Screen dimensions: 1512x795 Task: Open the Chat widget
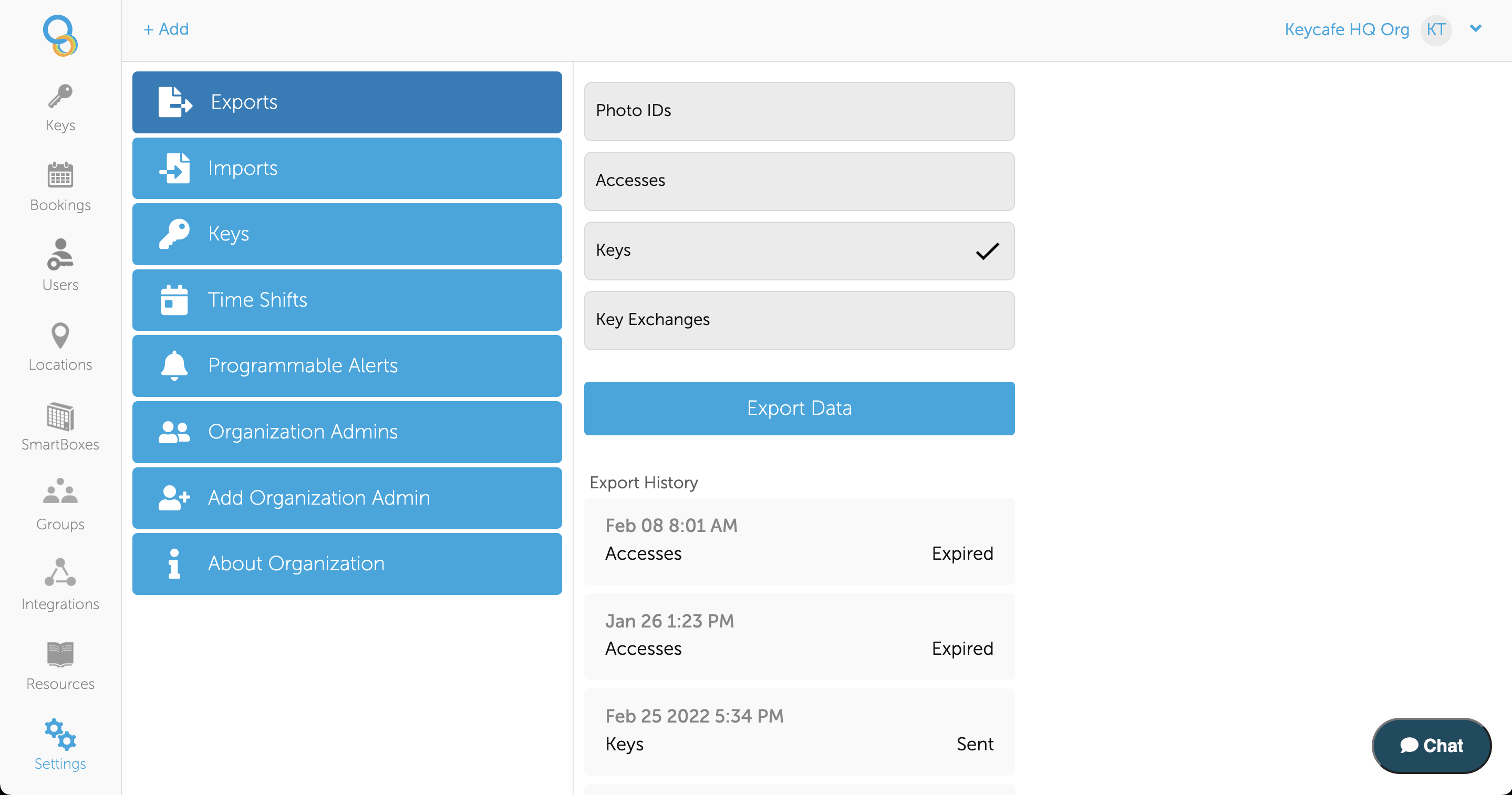click(1431, 745)
